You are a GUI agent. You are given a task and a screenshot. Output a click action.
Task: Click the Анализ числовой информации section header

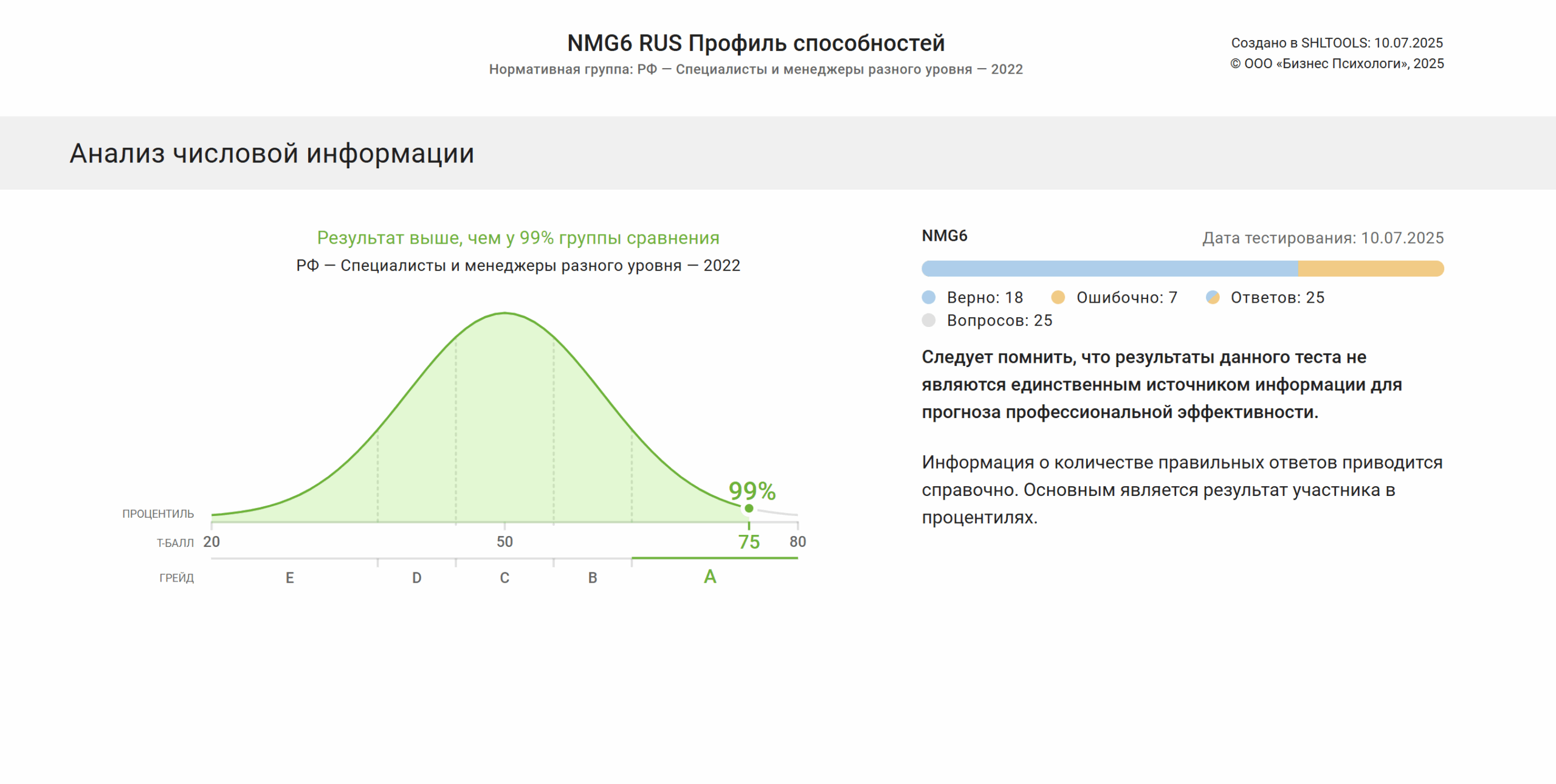(272, 153)
